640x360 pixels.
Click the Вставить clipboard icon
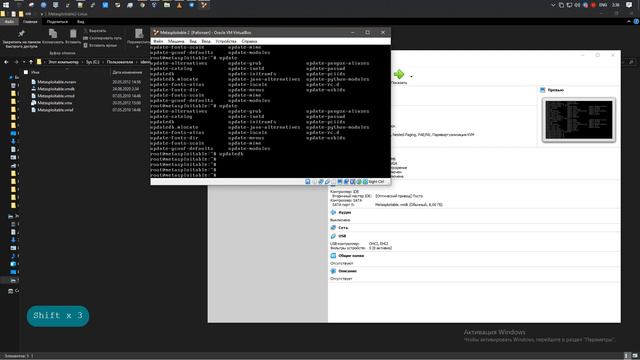pyautogui.click(x=73, y=33)
